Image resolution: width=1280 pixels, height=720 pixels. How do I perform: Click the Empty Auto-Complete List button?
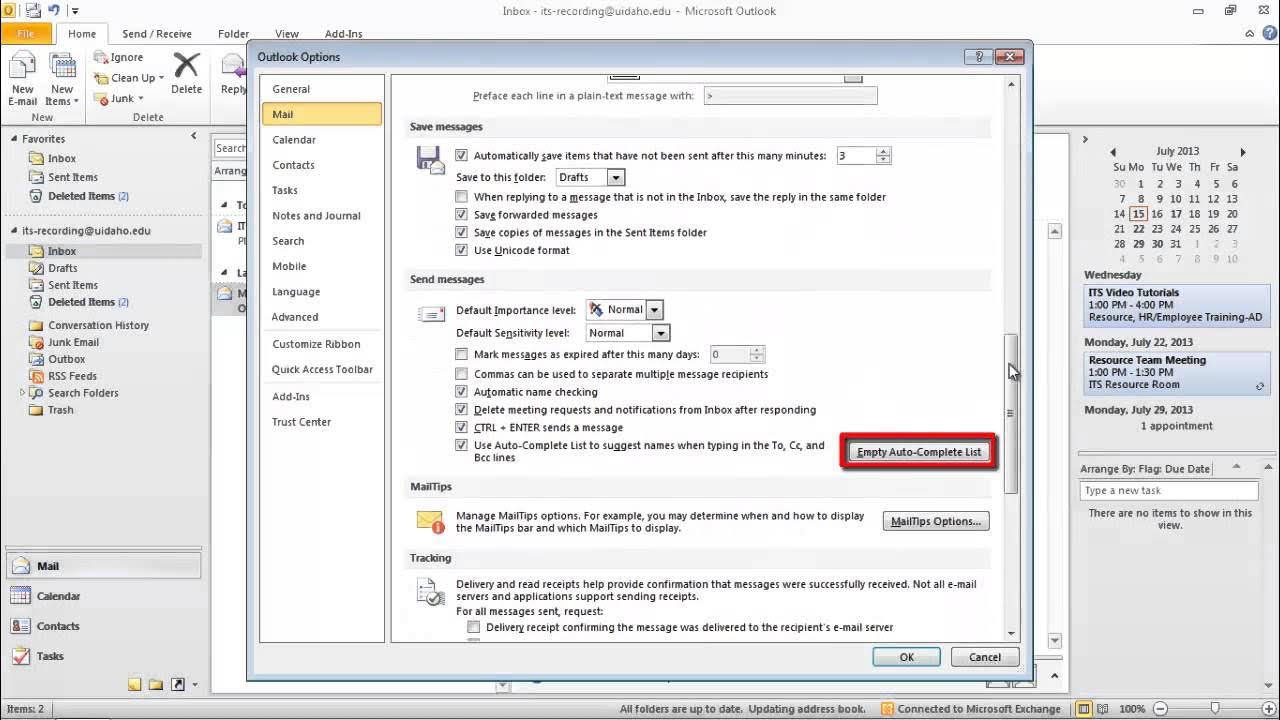point(919,452)
